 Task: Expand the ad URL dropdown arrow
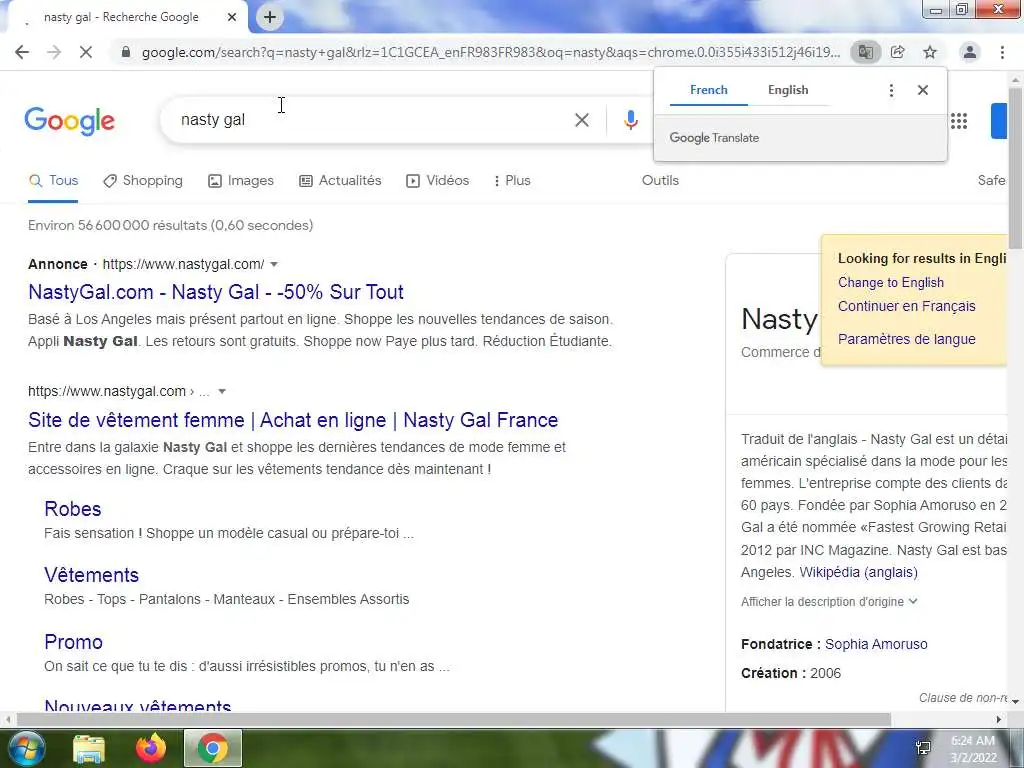pyautogui.click(x=274, y=264)
